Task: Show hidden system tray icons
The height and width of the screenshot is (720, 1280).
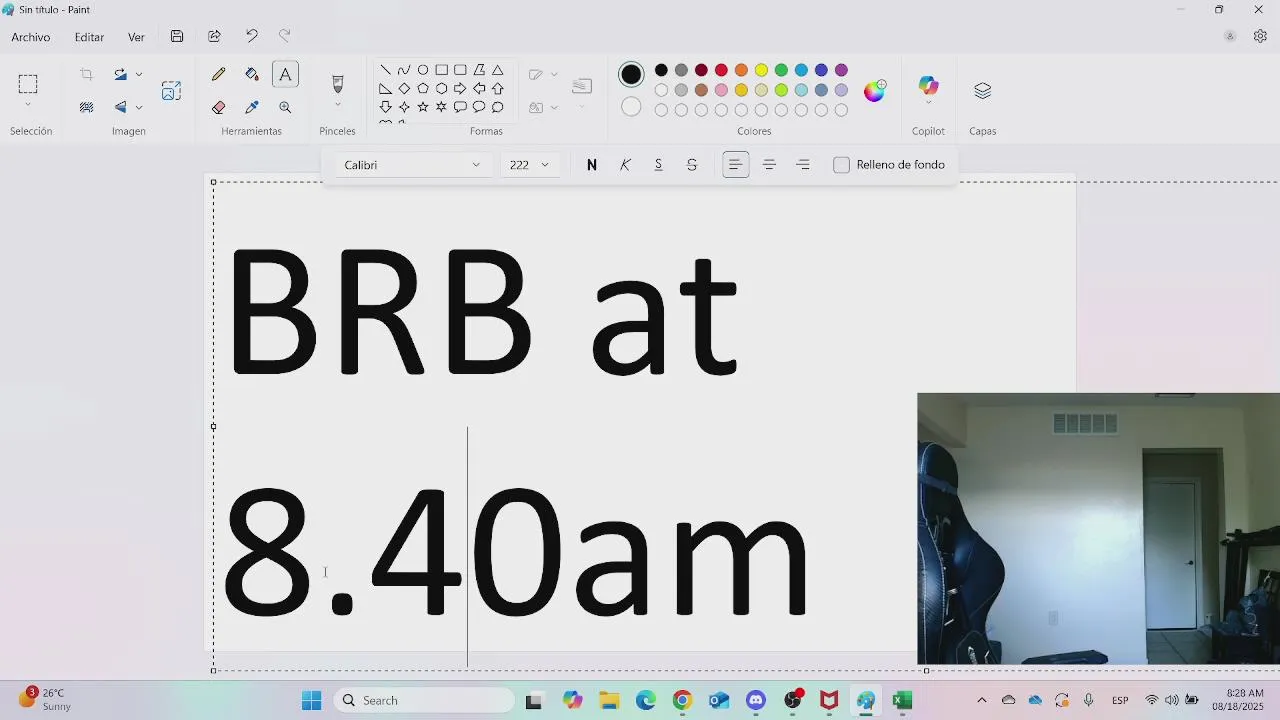Action: point(981,700)
